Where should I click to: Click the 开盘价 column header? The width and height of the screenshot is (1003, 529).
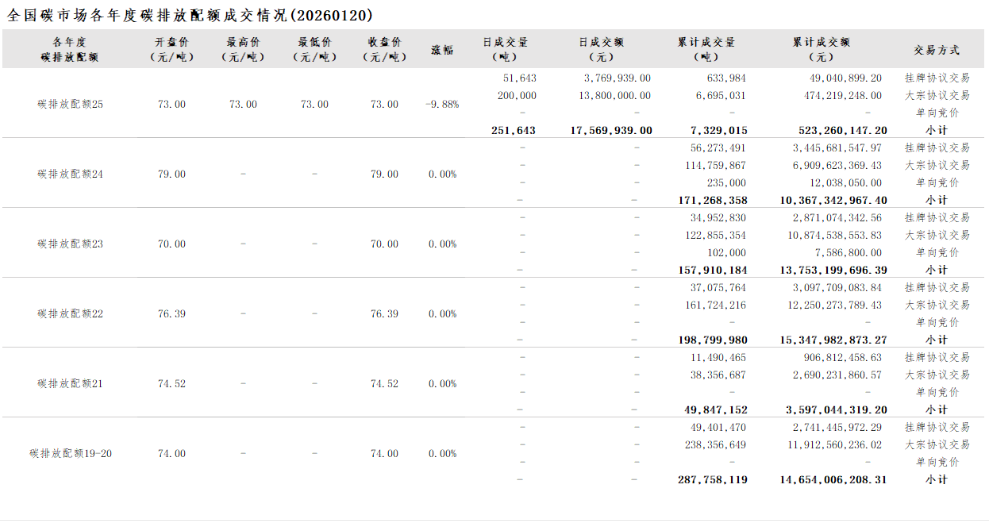click(171, 49)
